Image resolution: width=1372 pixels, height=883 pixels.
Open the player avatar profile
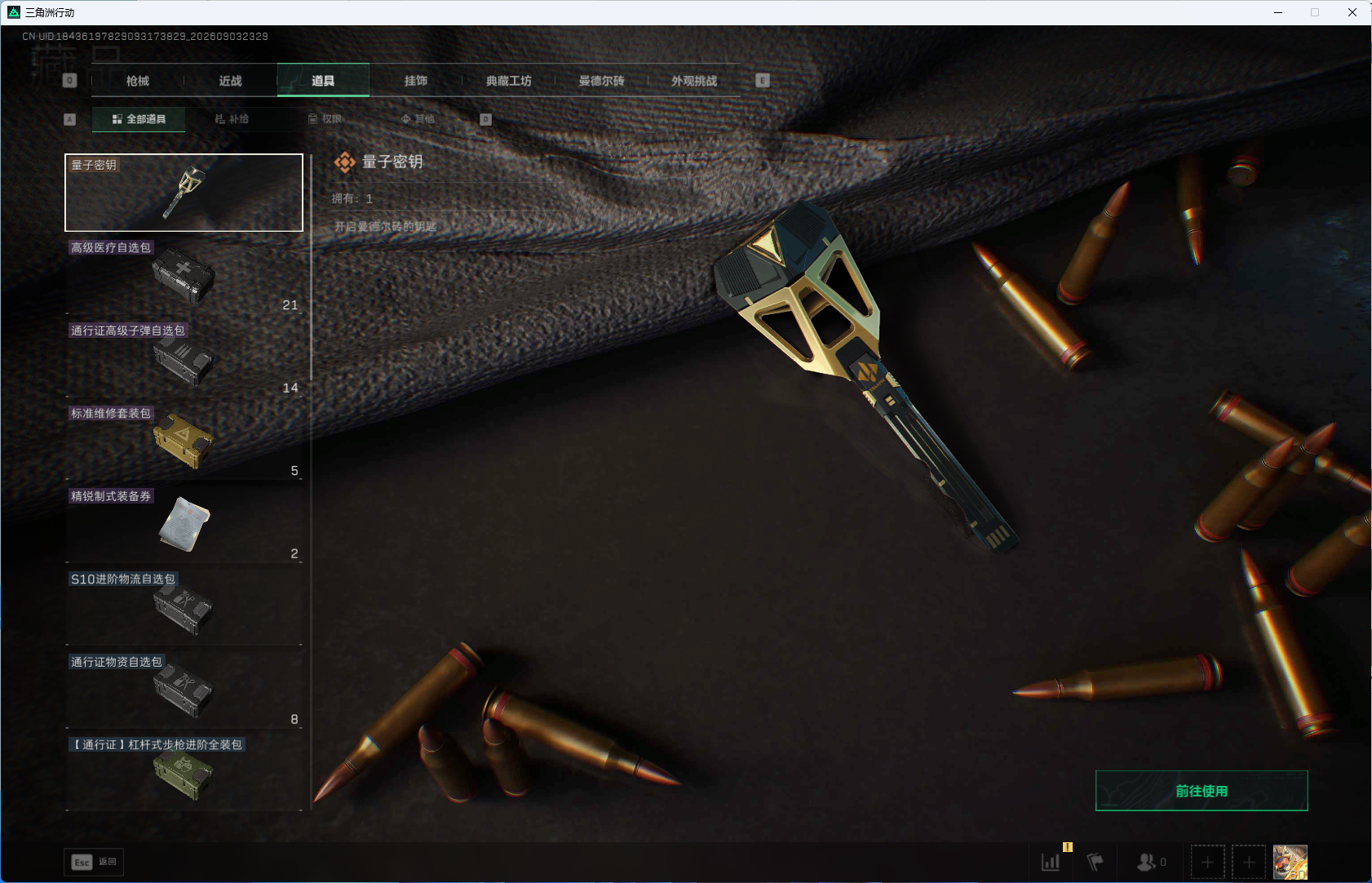(x=1290, y=862)
